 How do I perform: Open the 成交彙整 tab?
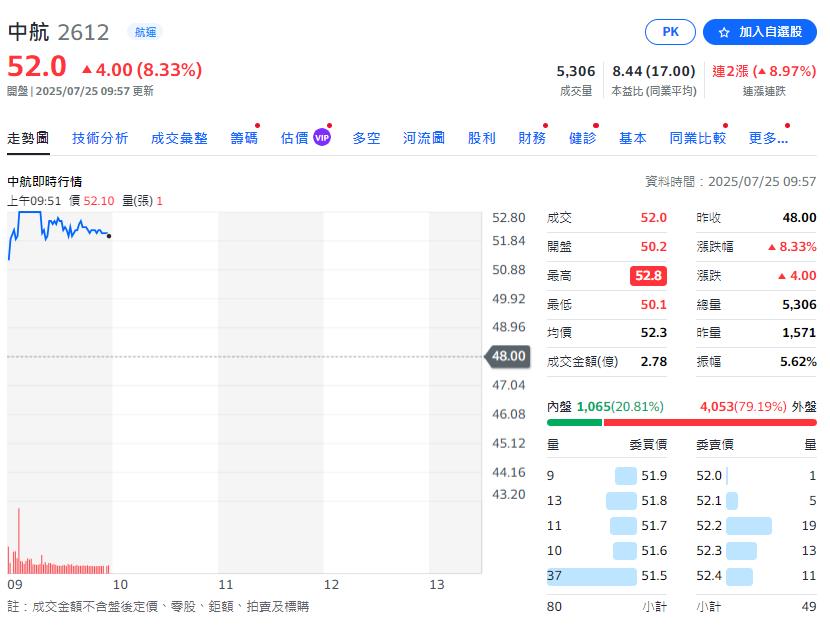[179, 138]
